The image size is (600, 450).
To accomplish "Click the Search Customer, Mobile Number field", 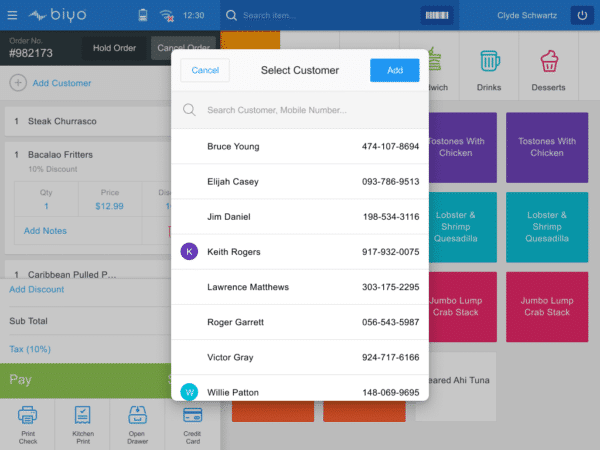I will (x=300, y=110).
